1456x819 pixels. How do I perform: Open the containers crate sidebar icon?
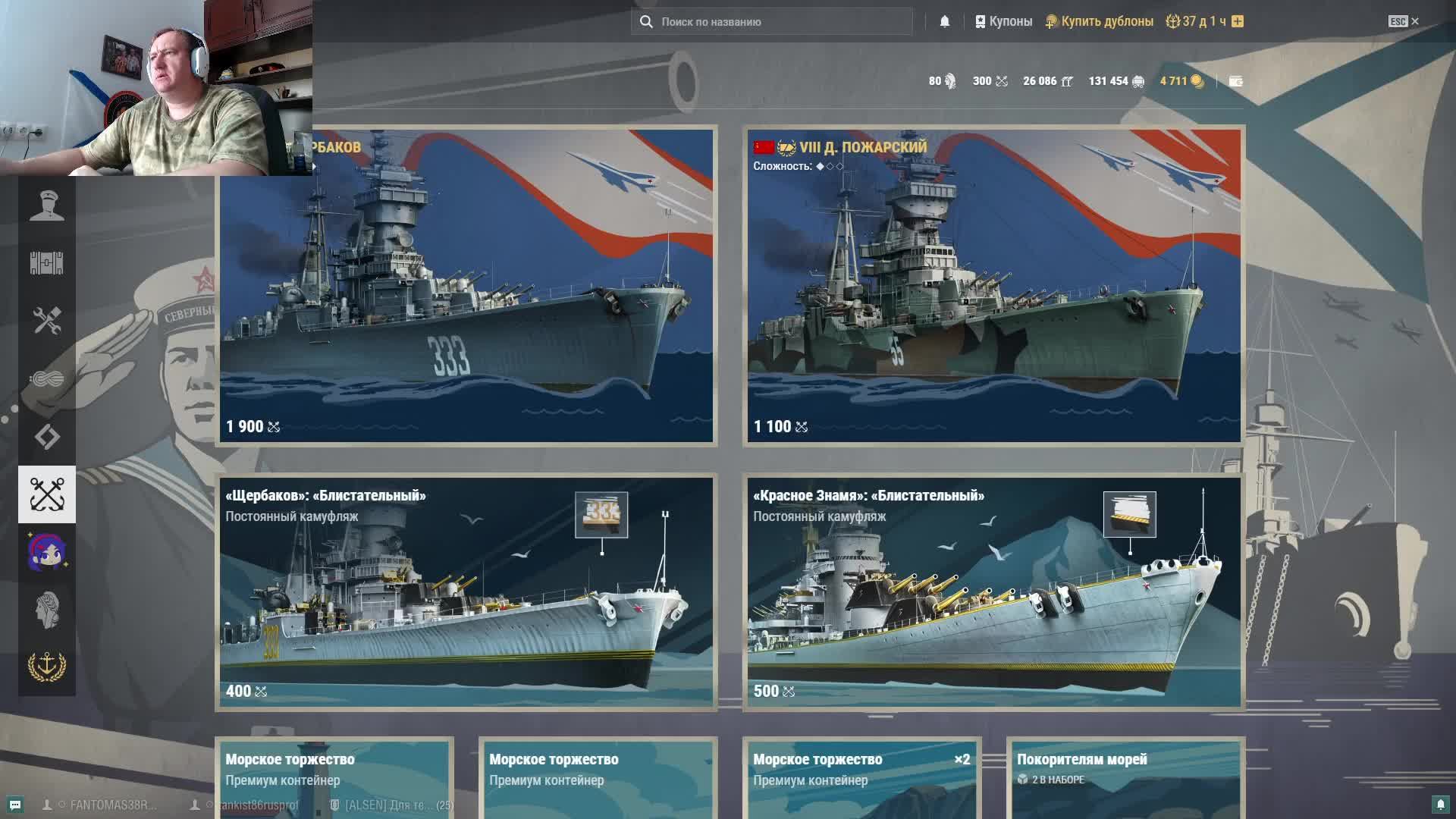47,263
